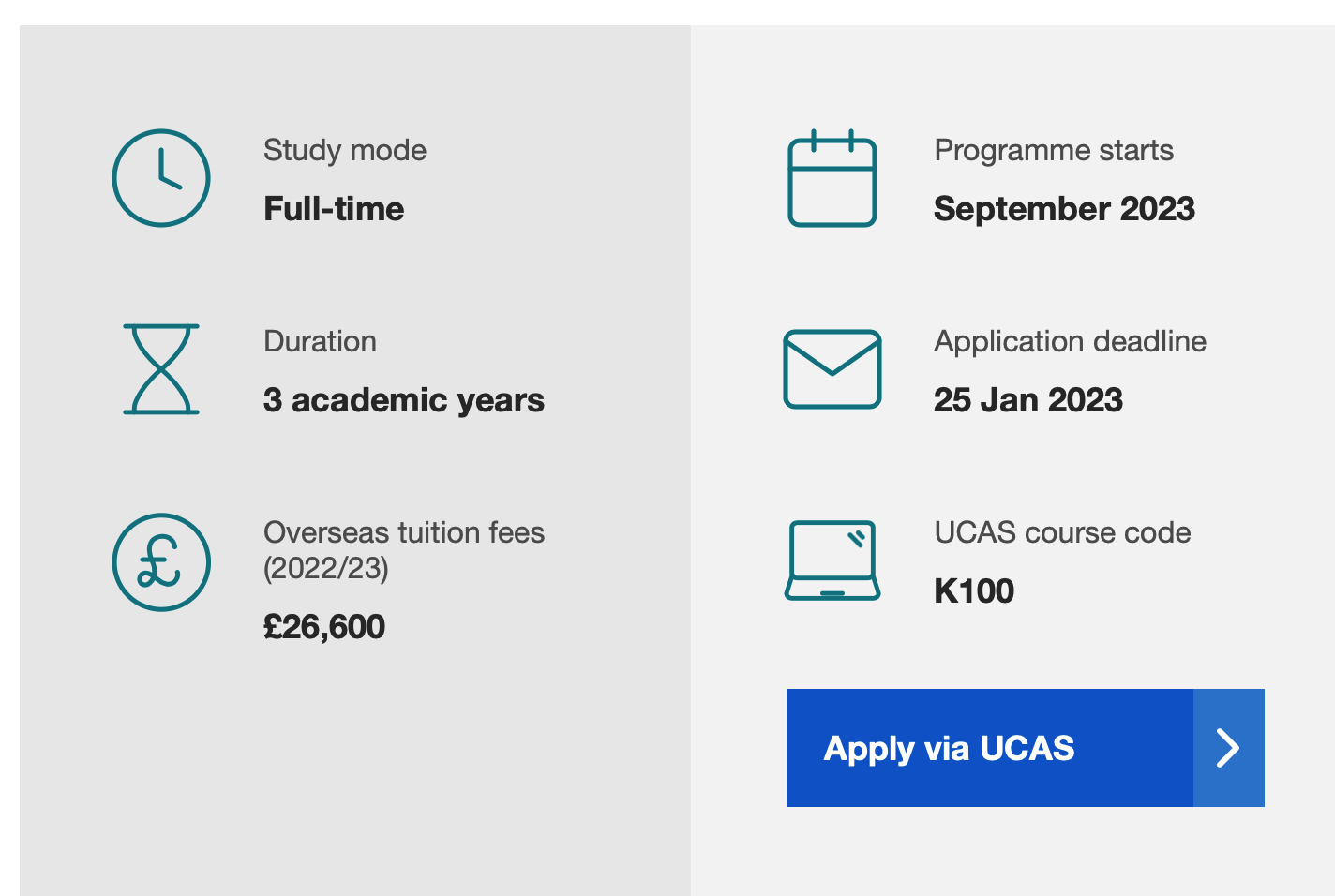
Task: Click the September 2023 start date
Action: pos(1064,208)
